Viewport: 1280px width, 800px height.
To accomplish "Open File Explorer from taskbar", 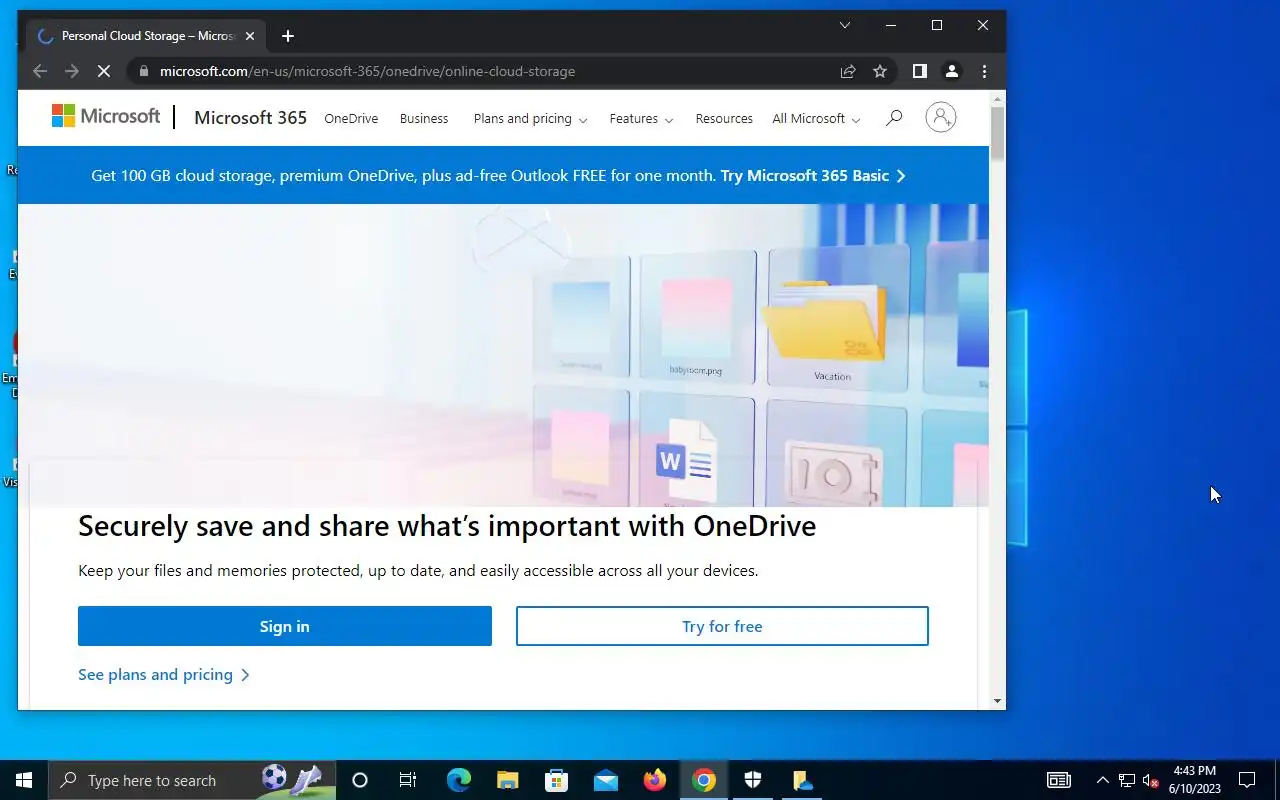I will [x=508, y=780].
